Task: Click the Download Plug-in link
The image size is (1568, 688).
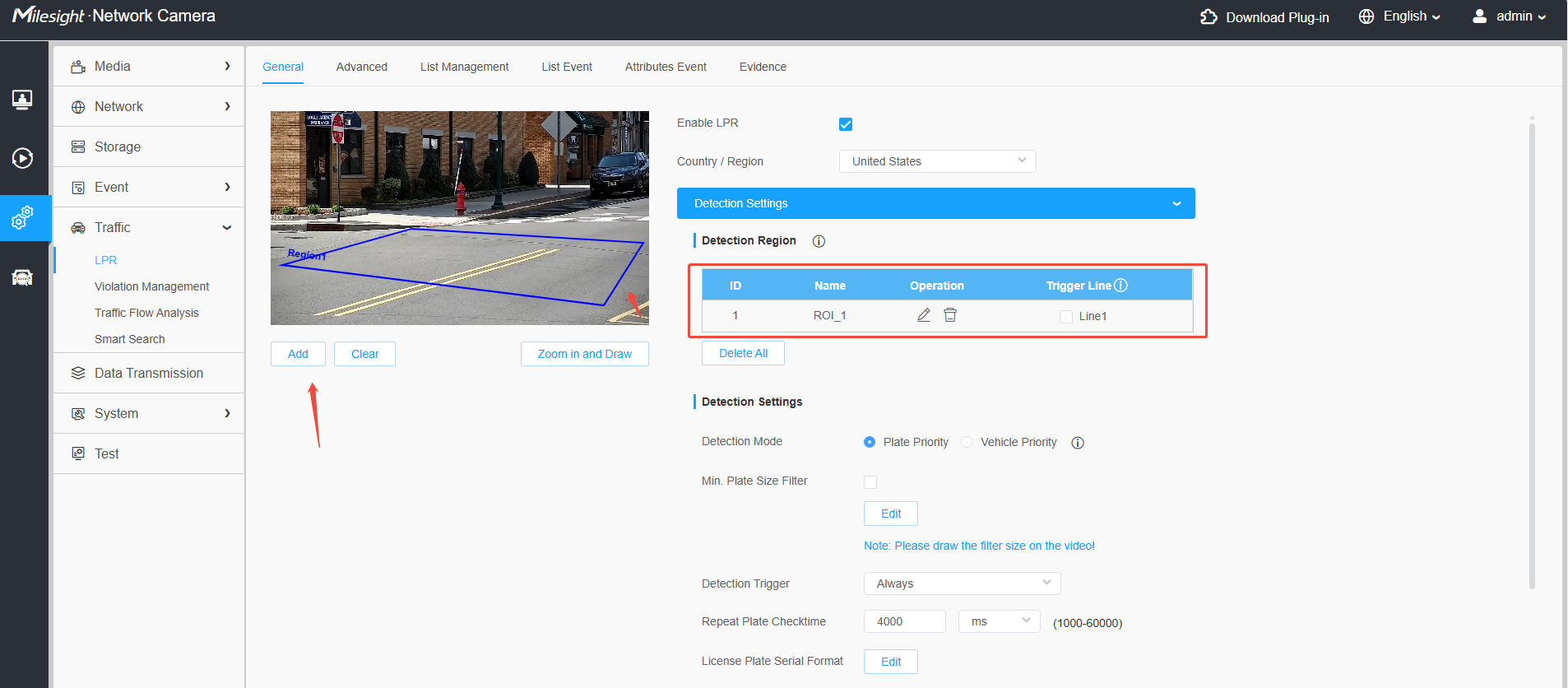Action: [x=1264, y=17]
